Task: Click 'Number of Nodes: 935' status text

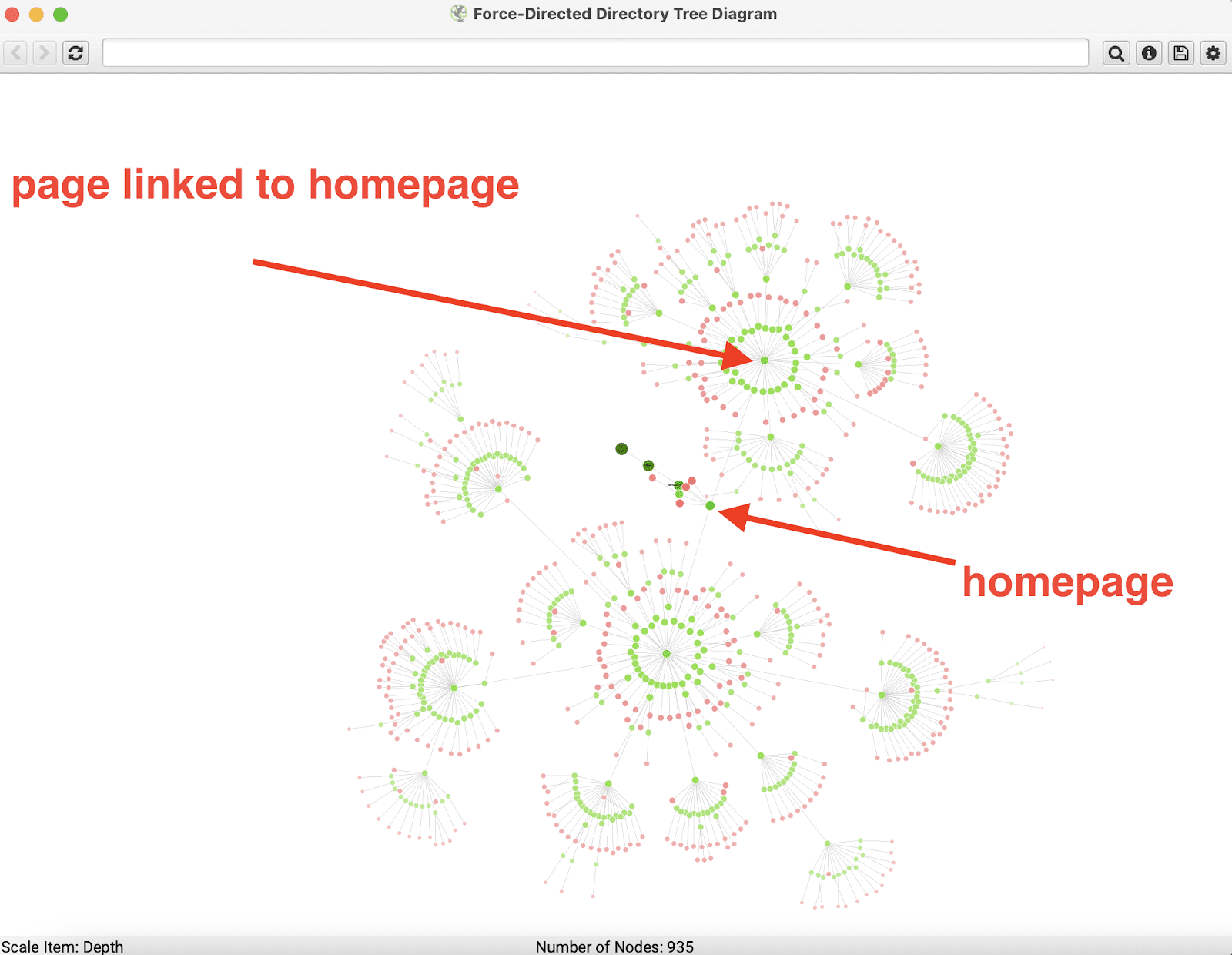Action: pyautogui.click(x=614, y=947)
